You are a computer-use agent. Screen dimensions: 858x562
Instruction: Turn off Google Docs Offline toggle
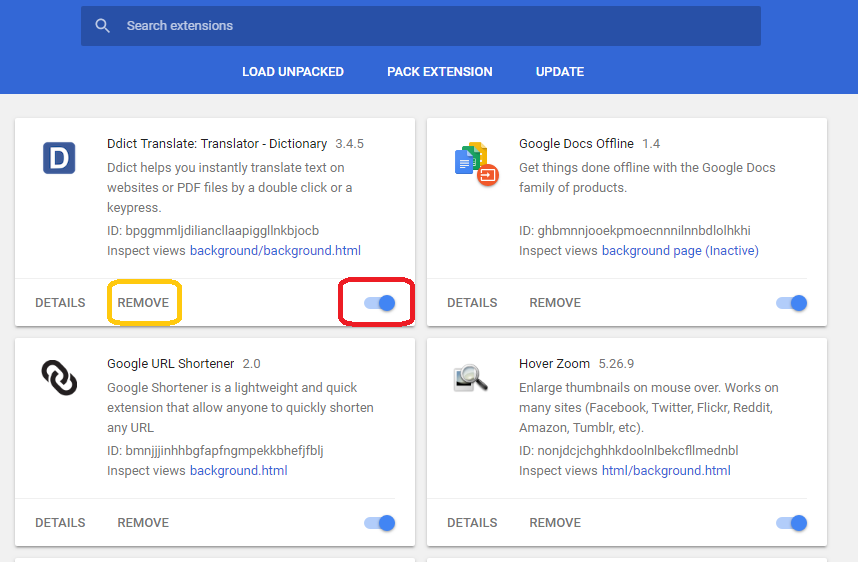[791, 303]
